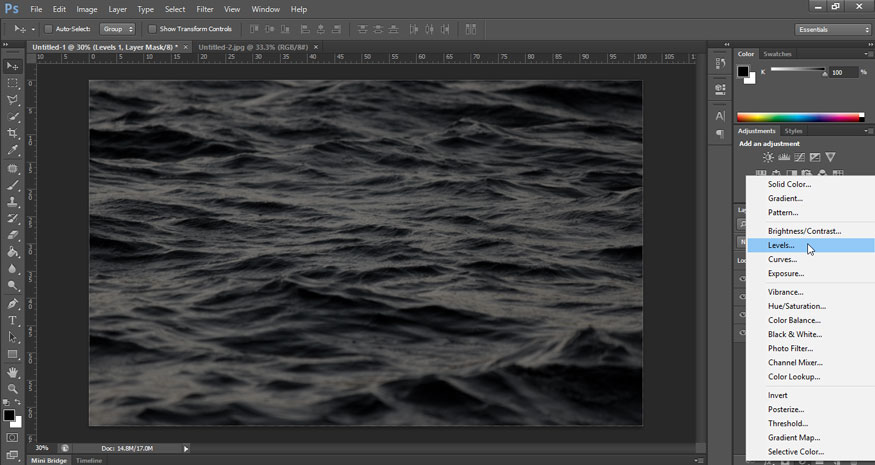Enable the Auto-Select checkbox
Screen dimensions: 875x465
[49, 29]
